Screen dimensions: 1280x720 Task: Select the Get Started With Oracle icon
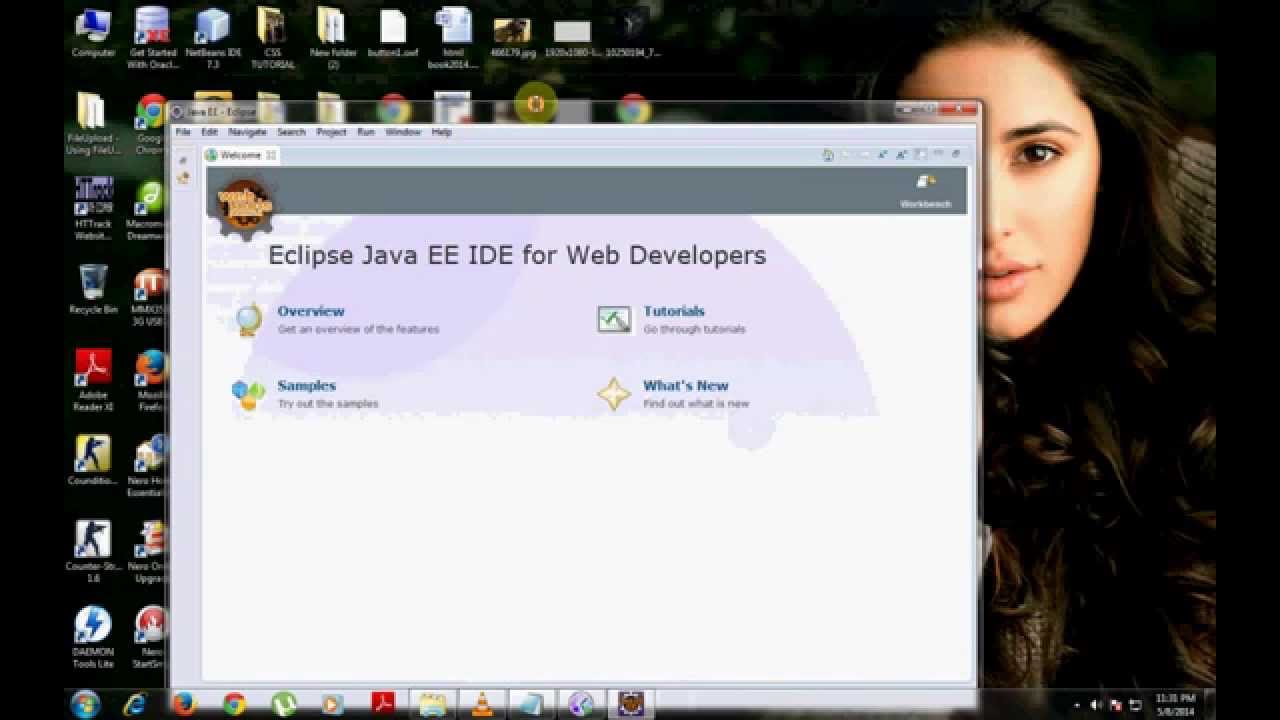[152, 38]
